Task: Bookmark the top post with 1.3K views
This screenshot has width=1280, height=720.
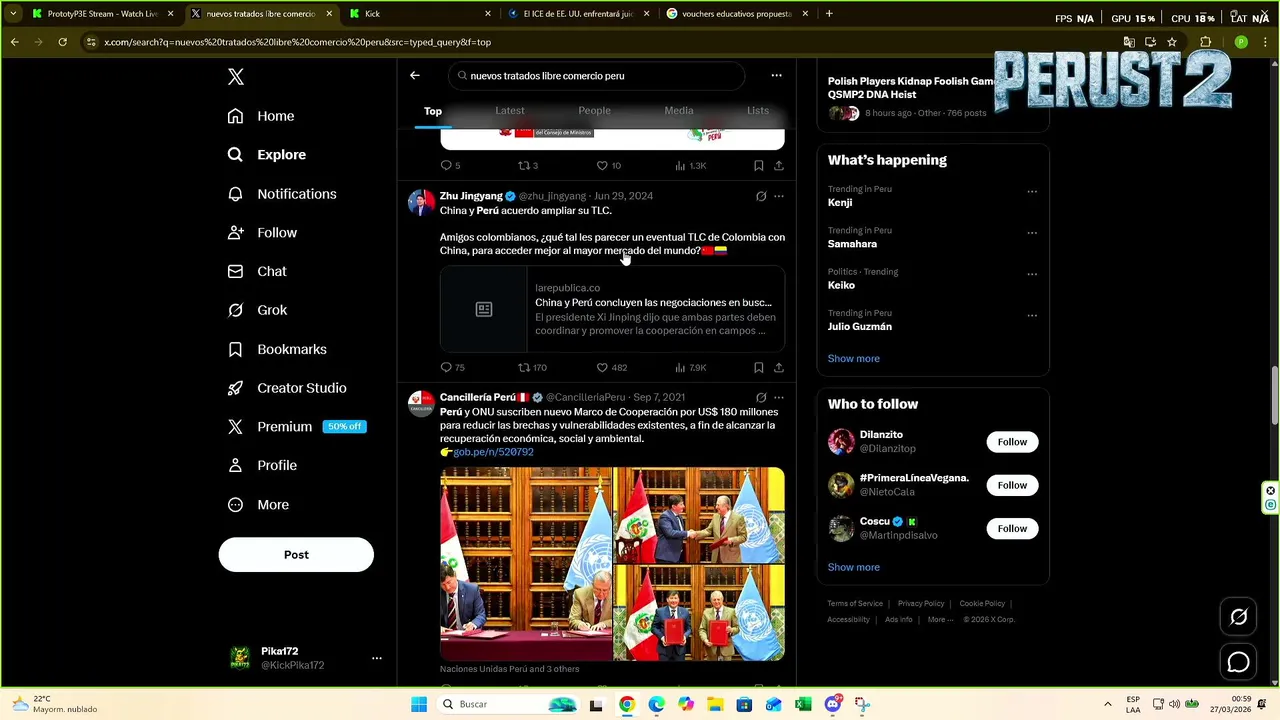Action: tap(759, 166)
